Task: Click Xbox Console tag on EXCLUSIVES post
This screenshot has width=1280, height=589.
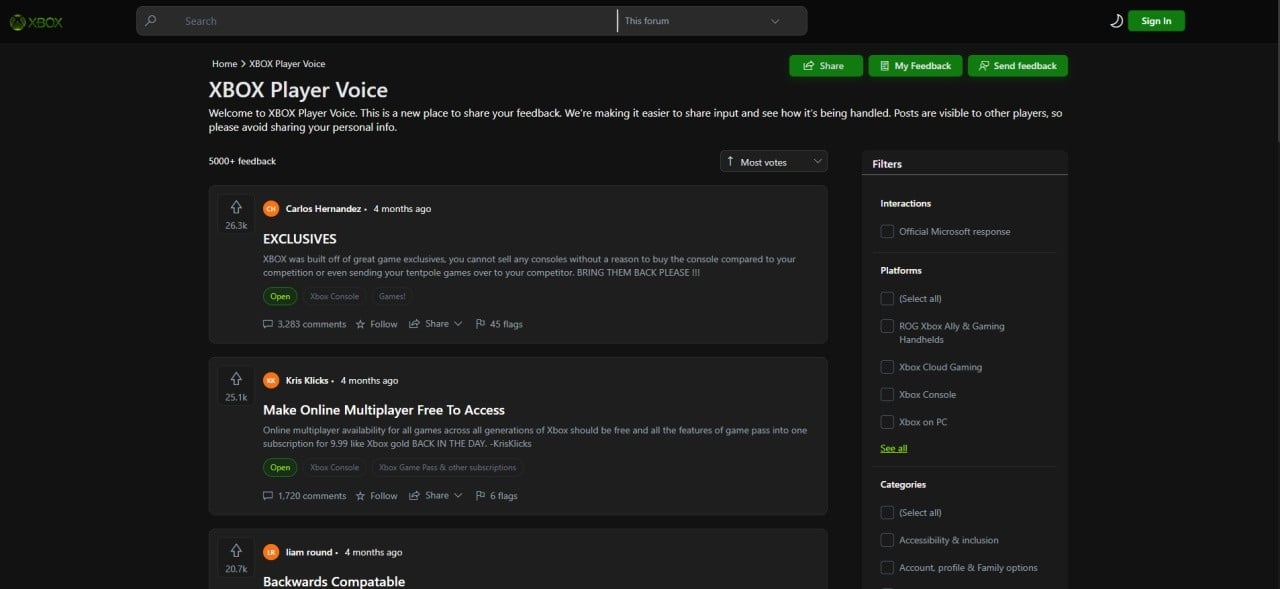Action: (334, 296)
